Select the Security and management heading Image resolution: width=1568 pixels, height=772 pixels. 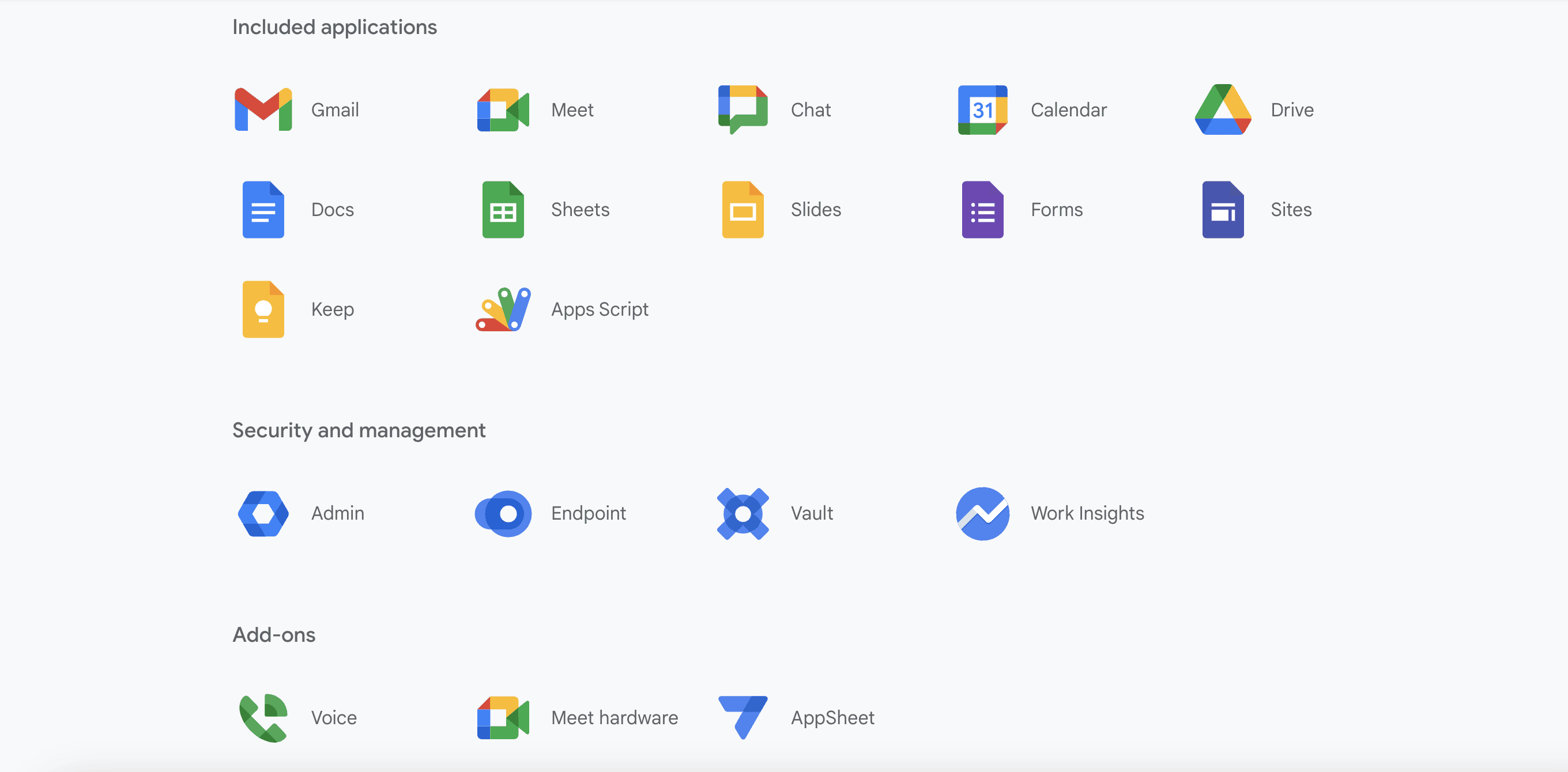[359, 431]
